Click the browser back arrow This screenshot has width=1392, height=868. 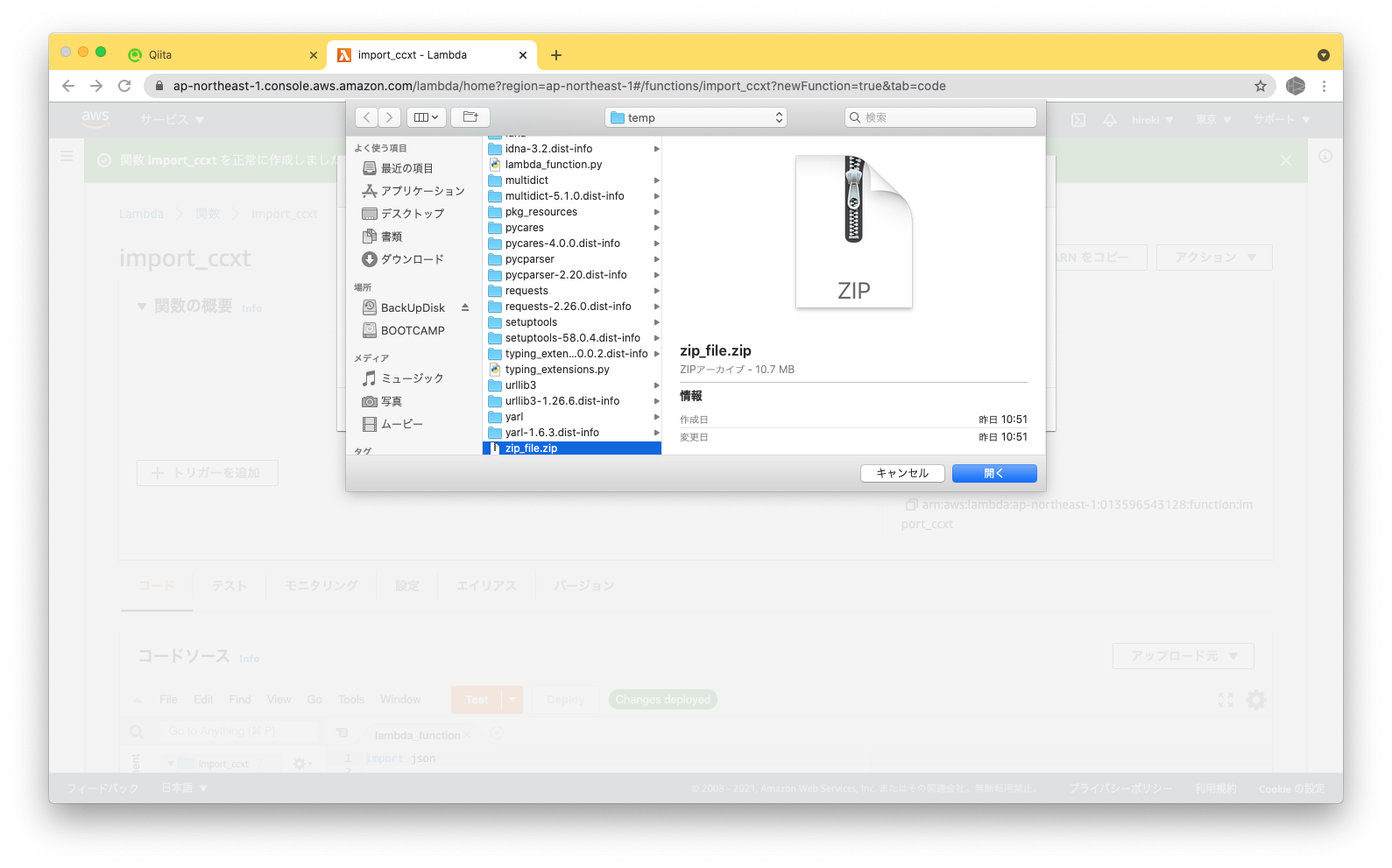click(x=68, y=86)
